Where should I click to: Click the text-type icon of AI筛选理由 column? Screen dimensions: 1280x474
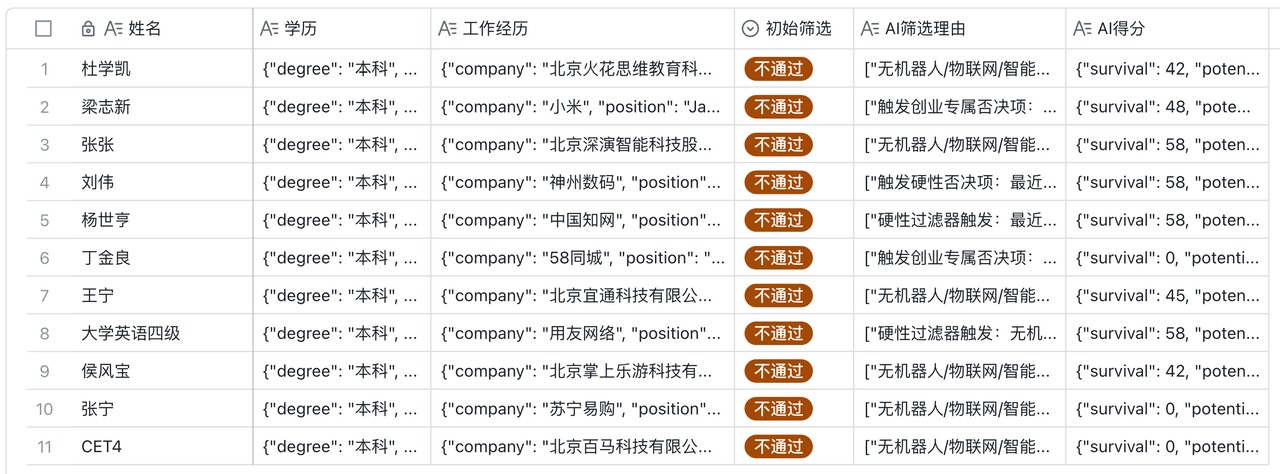pos(870,29)
